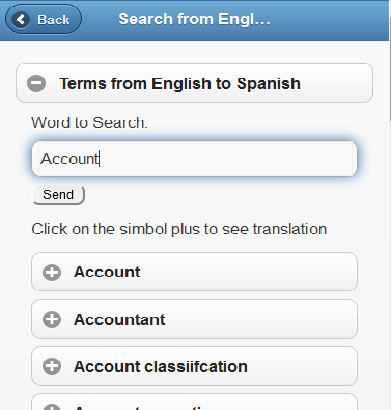Collapse Terms from English to Spanish section
The image size is (391, 410).
[194, 83]
